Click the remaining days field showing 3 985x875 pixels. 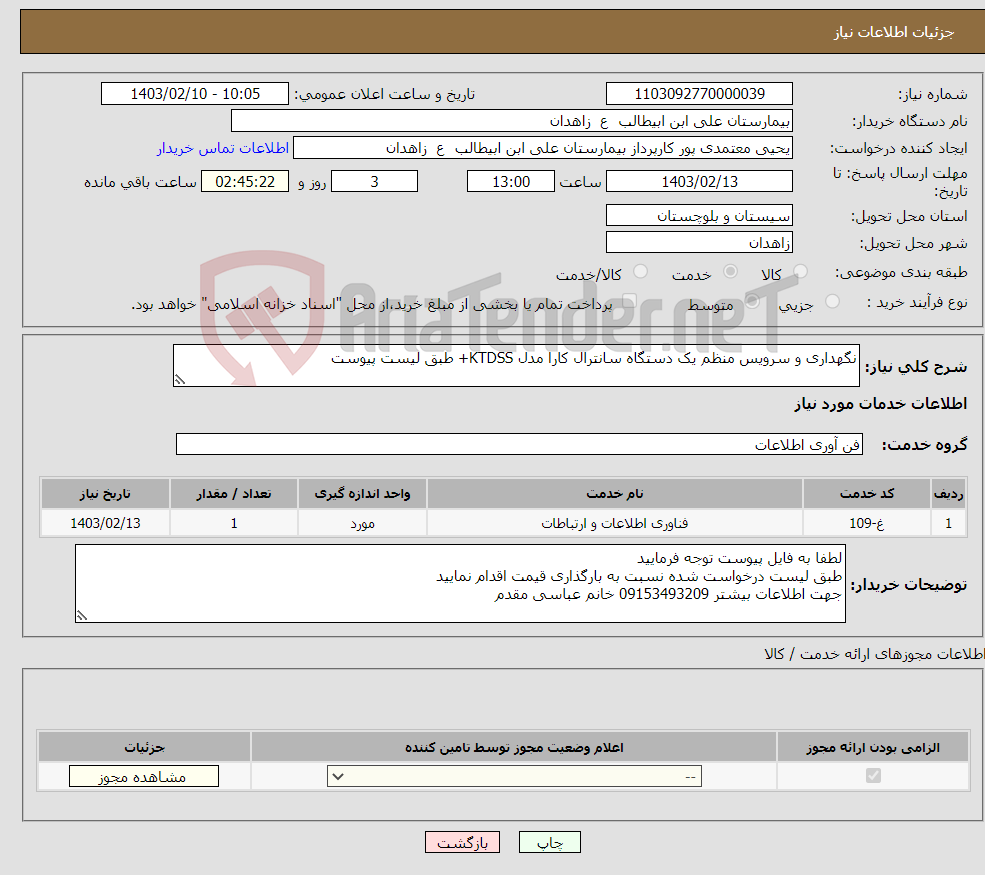[x=374, y=182]
